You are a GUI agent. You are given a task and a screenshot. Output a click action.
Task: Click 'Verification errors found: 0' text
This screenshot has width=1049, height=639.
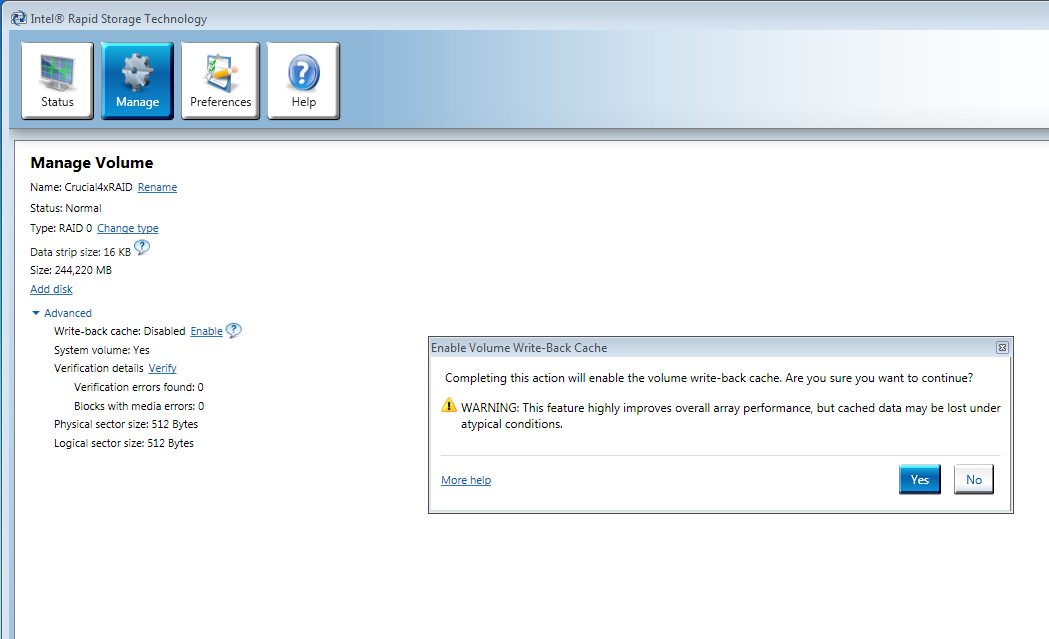(x=139, y=387)
